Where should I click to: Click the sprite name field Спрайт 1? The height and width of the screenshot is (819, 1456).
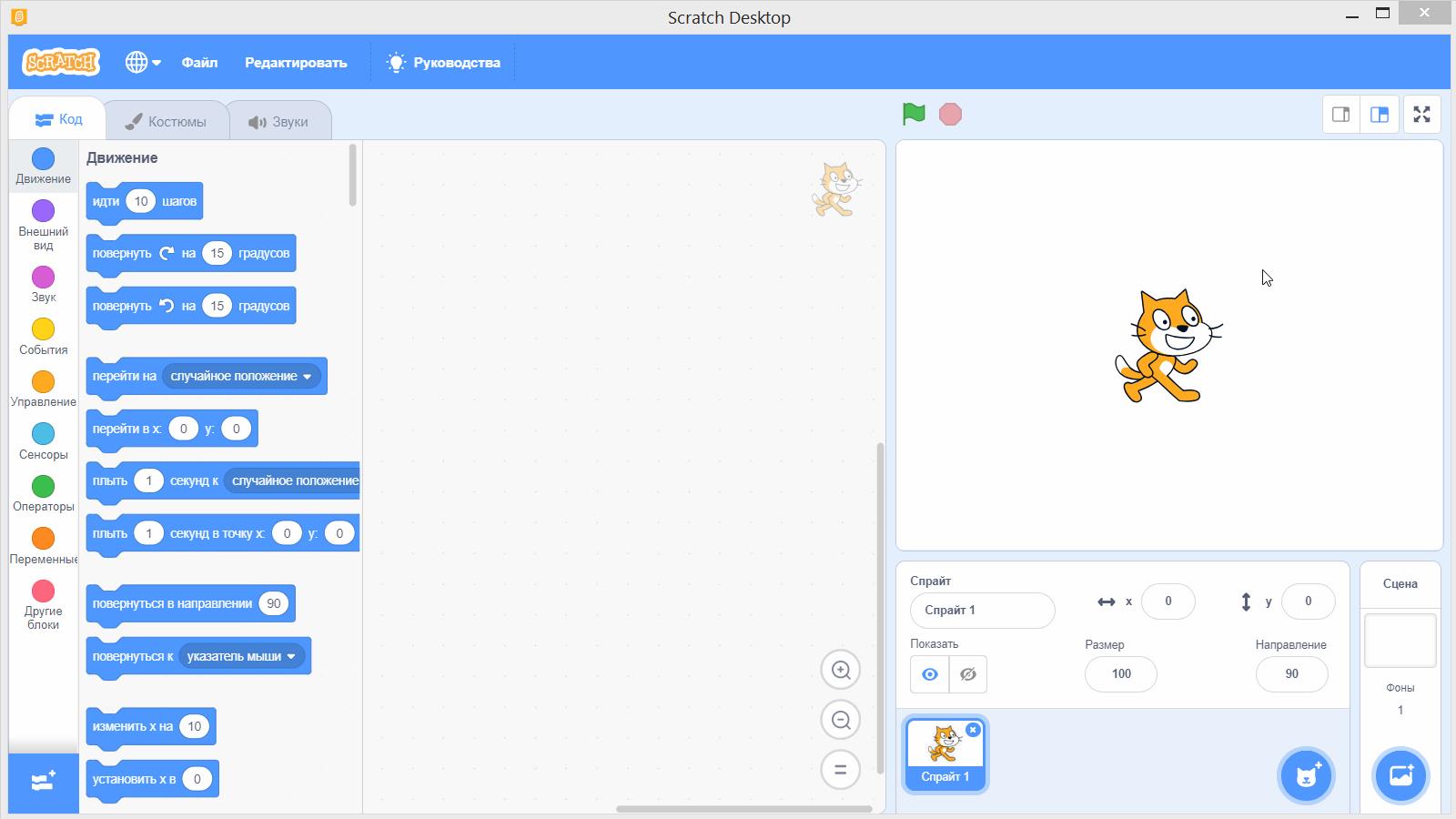coord(983,611)
